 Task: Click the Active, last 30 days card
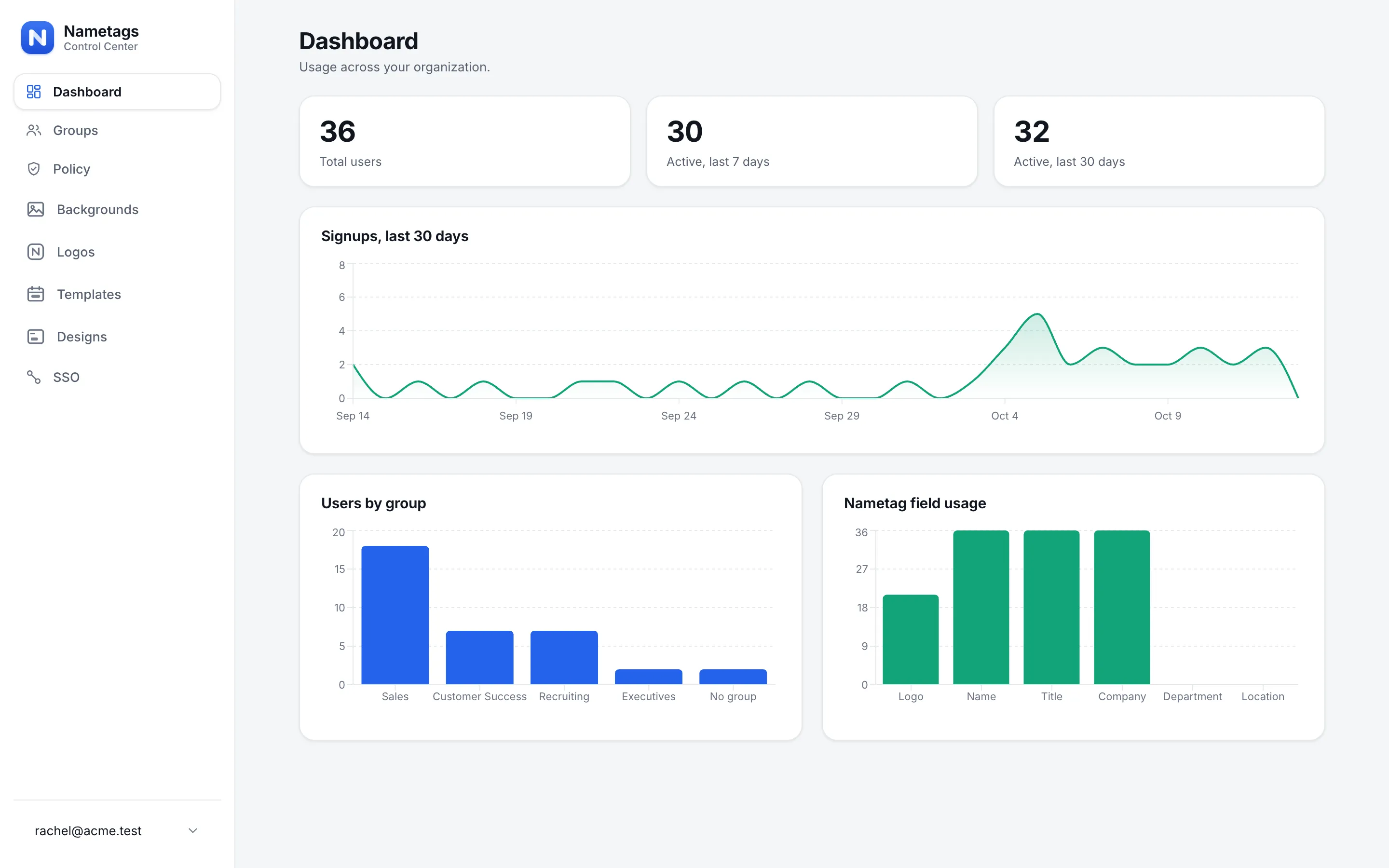pos(1159,141)
